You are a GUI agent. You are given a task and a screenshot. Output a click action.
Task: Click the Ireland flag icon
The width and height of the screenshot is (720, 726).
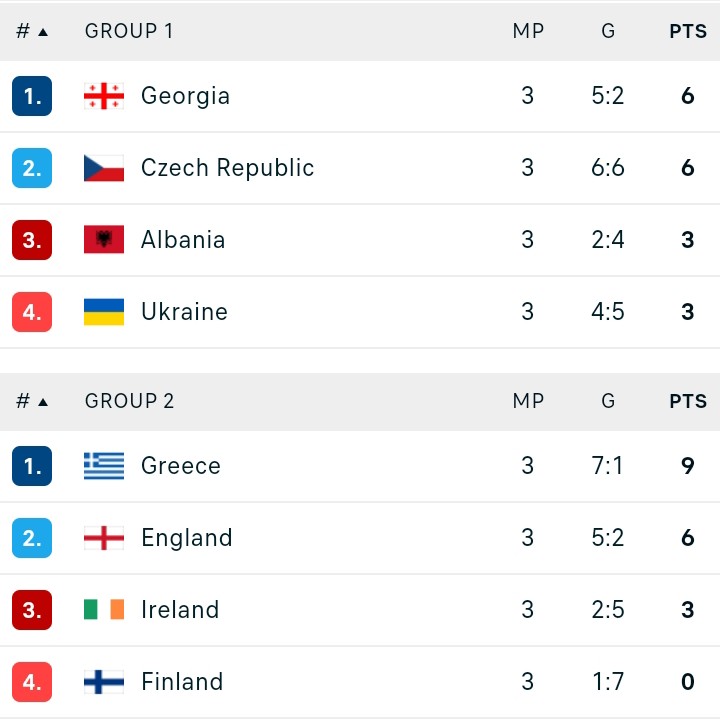[x=104, y=609]
